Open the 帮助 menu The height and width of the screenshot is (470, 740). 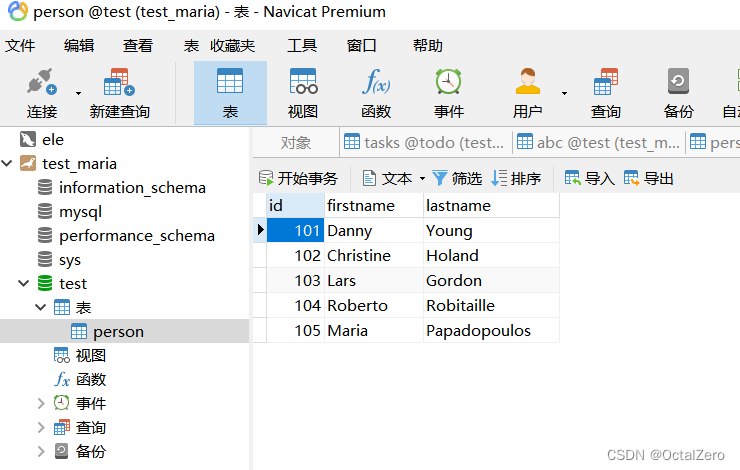click(428, 46)
